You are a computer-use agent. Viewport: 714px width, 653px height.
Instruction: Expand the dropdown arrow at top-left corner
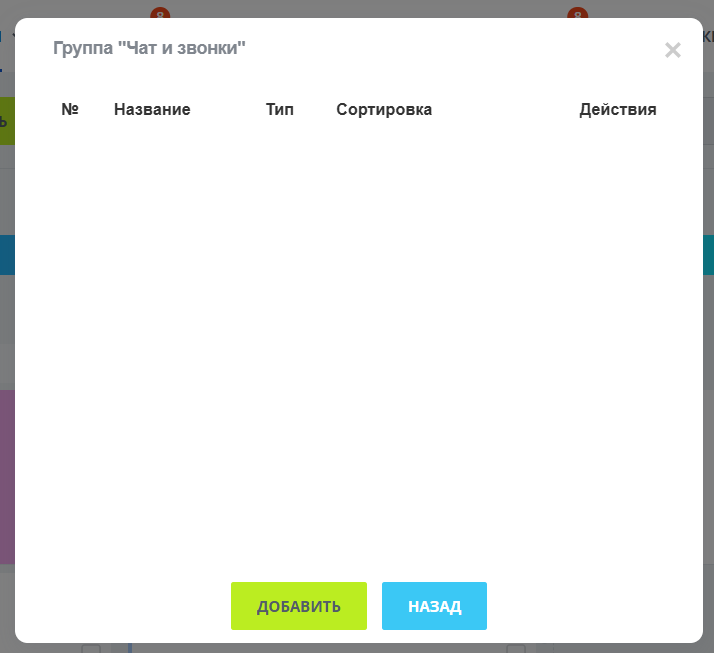coord(12,36)
